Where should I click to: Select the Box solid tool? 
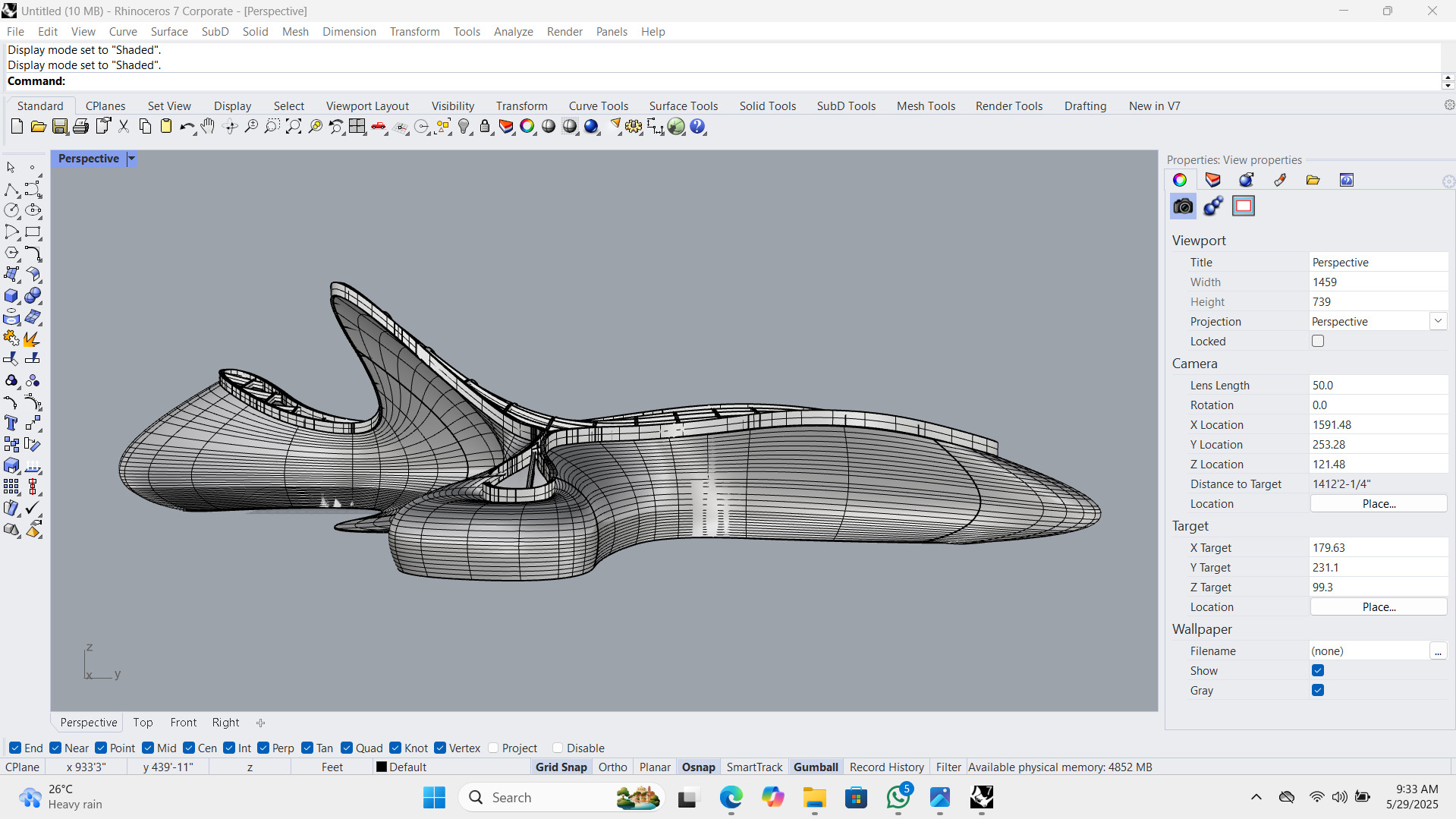pos(12,296)
